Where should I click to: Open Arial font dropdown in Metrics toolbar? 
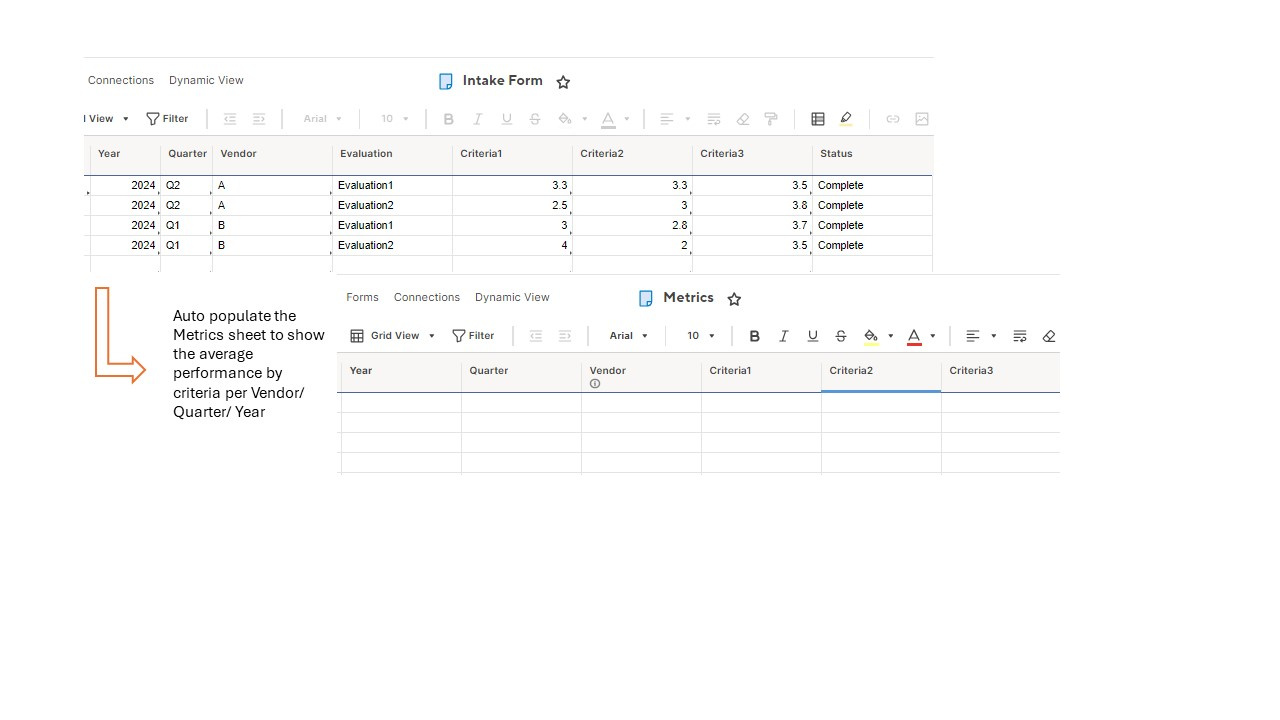click(x=629, y=336)
